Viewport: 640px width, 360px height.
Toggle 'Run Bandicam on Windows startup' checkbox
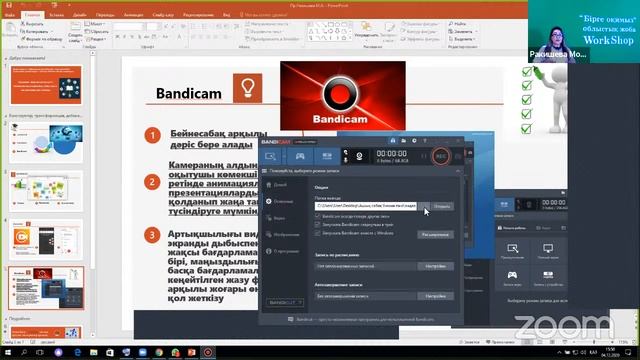pos(318,233)
